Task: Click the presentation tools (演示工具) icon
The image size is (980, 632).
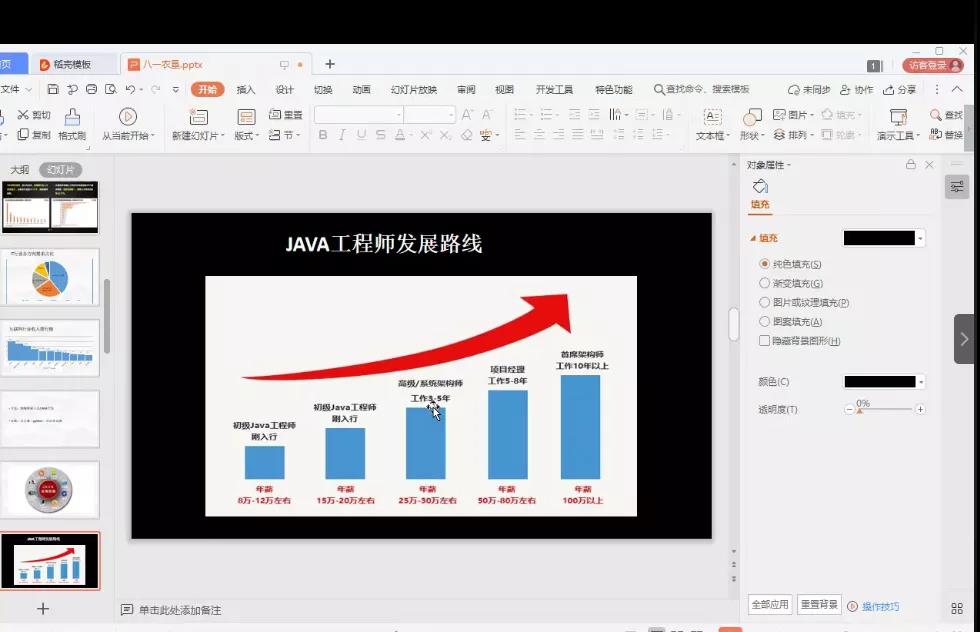Action: click(x=898, y=117)
